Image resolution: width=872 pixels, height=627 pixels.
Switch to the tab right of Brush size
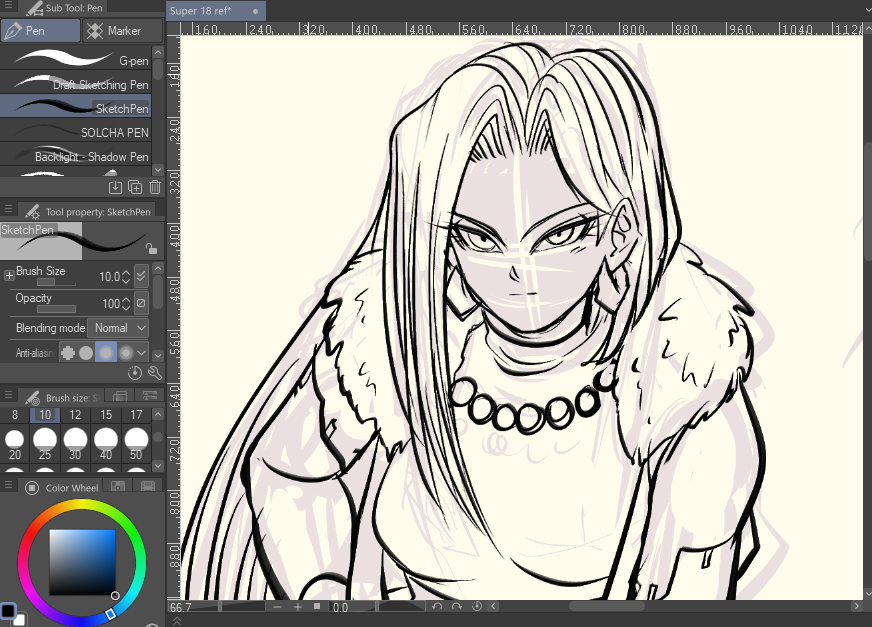pyautogui.click(x=120, y=396)
